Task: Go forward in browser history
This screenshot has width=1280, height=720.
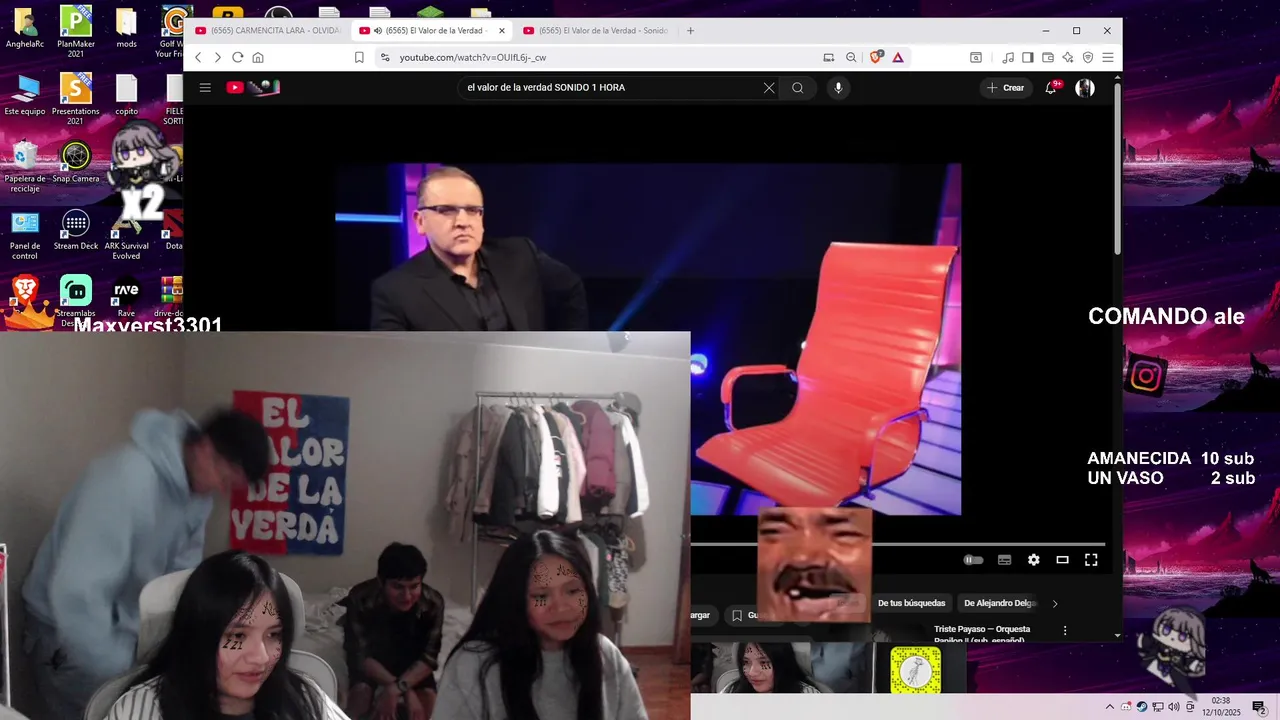Action: tap(217, 58)
